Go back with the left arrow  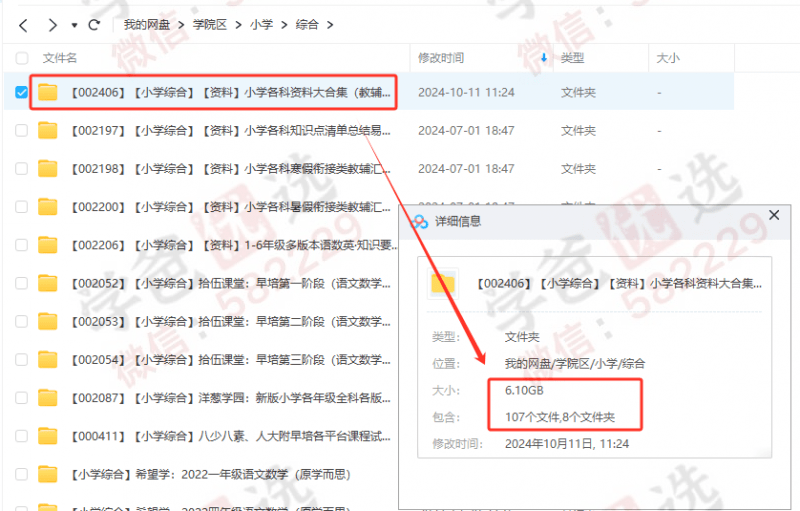(23, 25)
